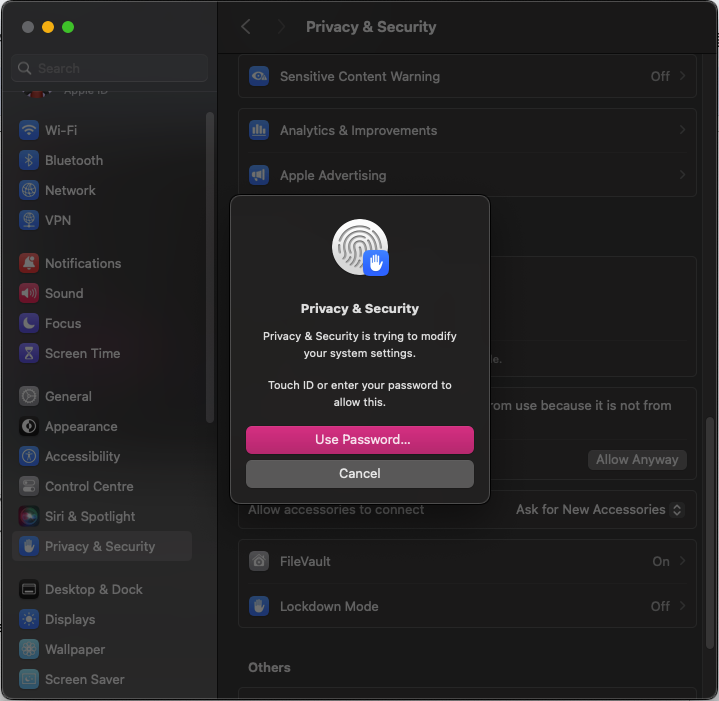The image size is (719, 701).
Task: Click the Wi-Fi icon in sidebar
Action: 29,130
